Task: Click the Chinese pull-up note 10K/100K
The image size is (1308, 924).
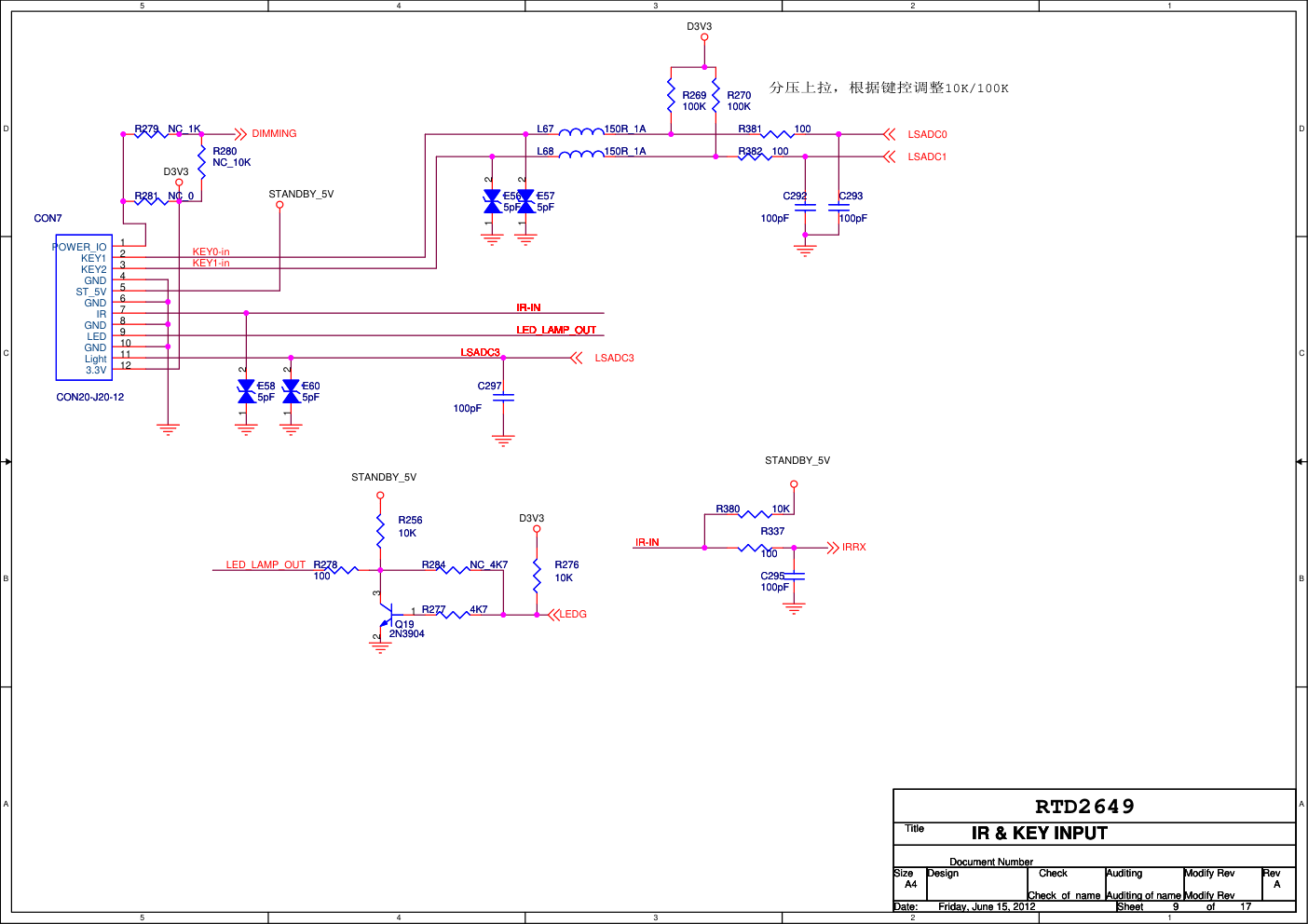Action: 889,88
